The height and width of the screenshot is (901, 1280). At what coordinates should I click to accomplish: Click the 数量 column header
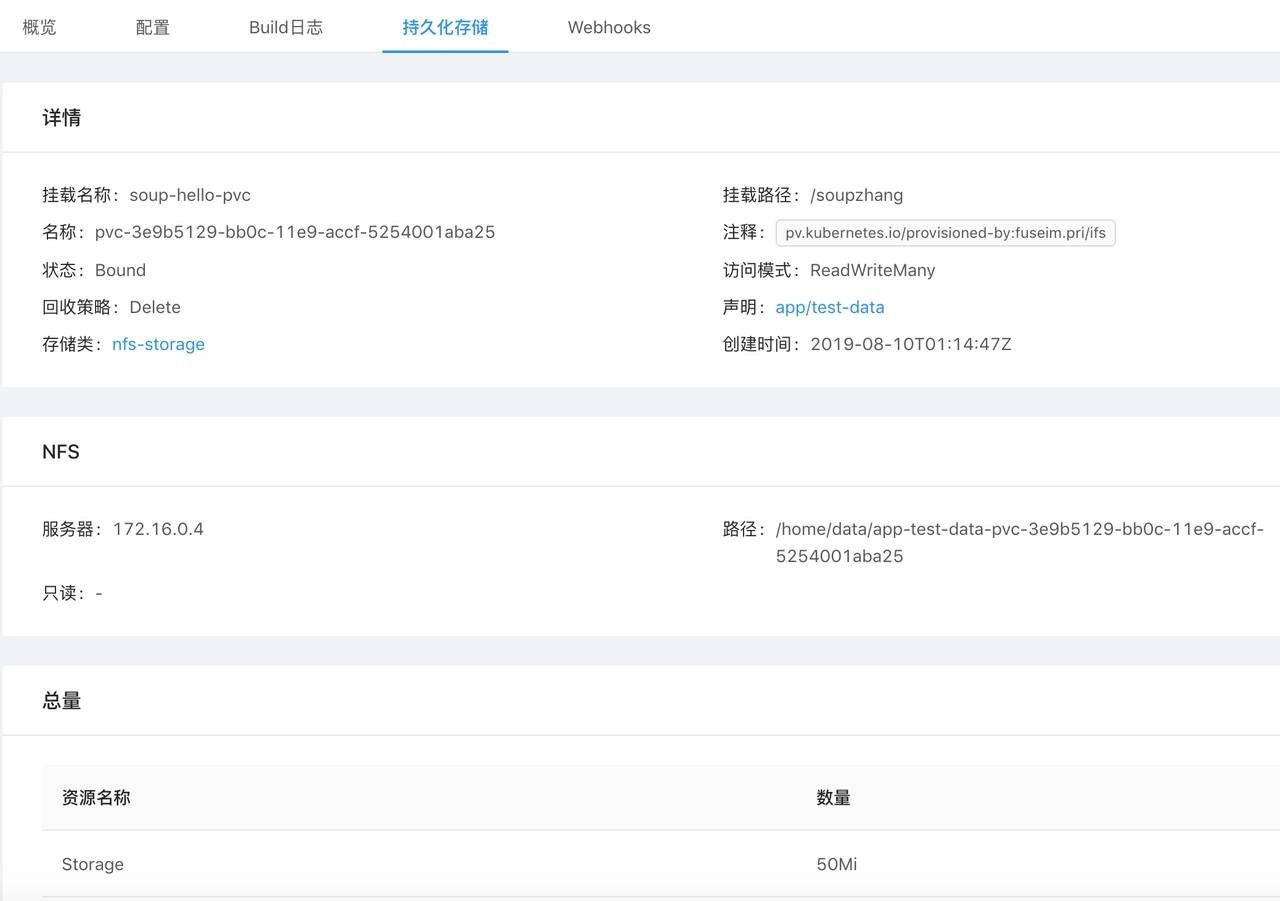click(x=834, y=797)
